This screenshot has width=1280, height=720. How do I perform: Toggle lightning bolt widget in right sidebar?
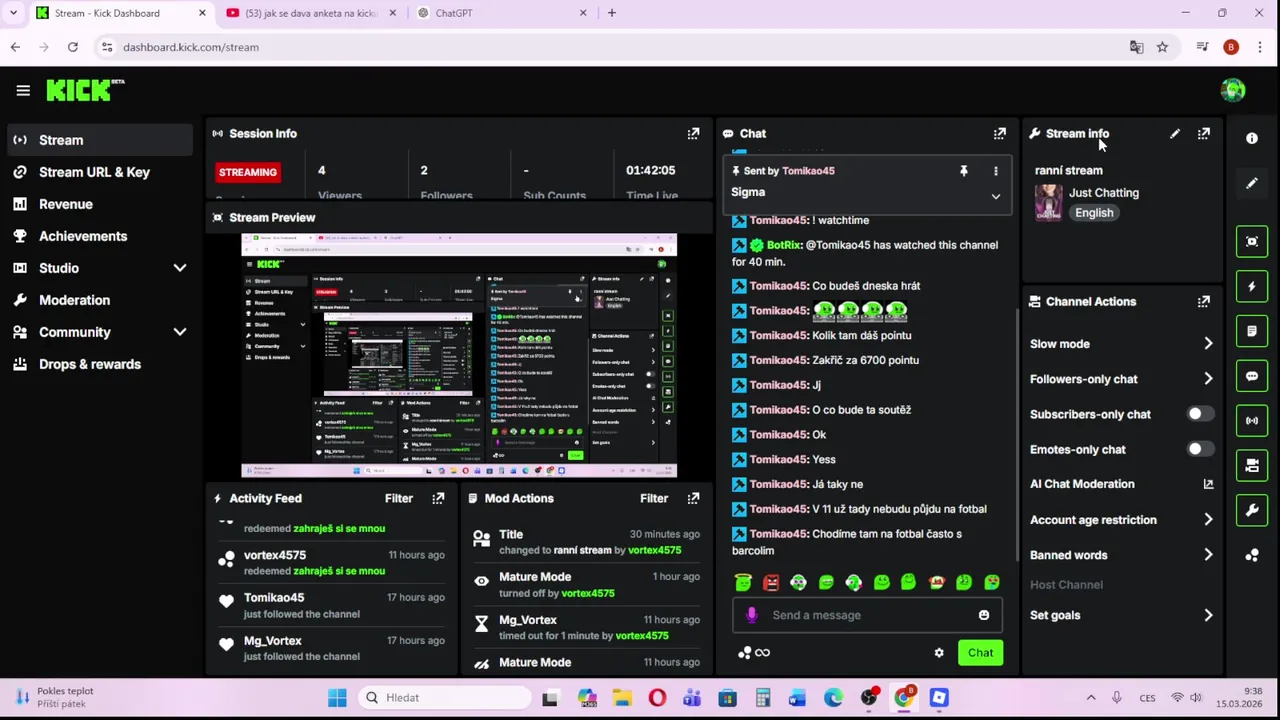pos(1252,286)
